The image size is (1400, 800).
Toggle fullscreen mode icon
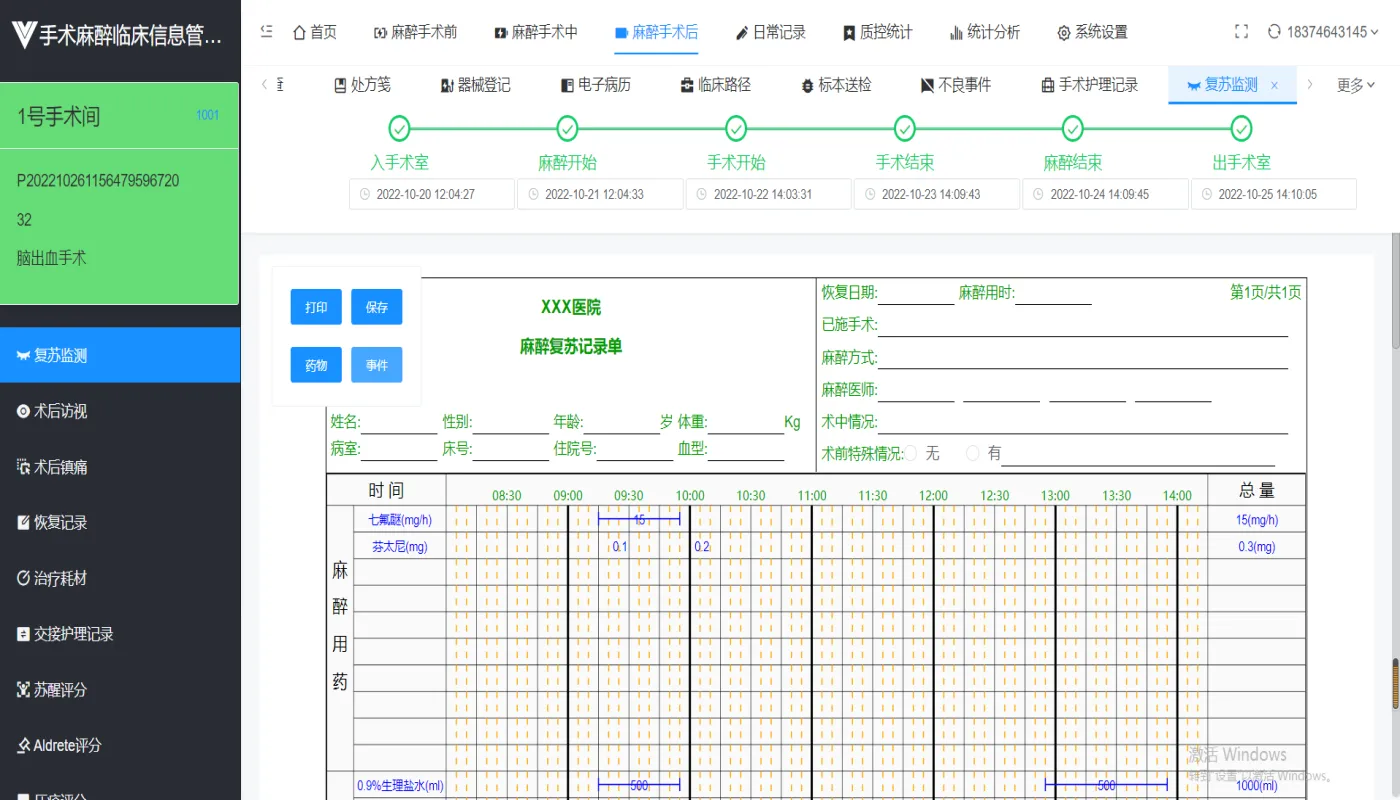pyautogui.click(x=1242, y=32)
